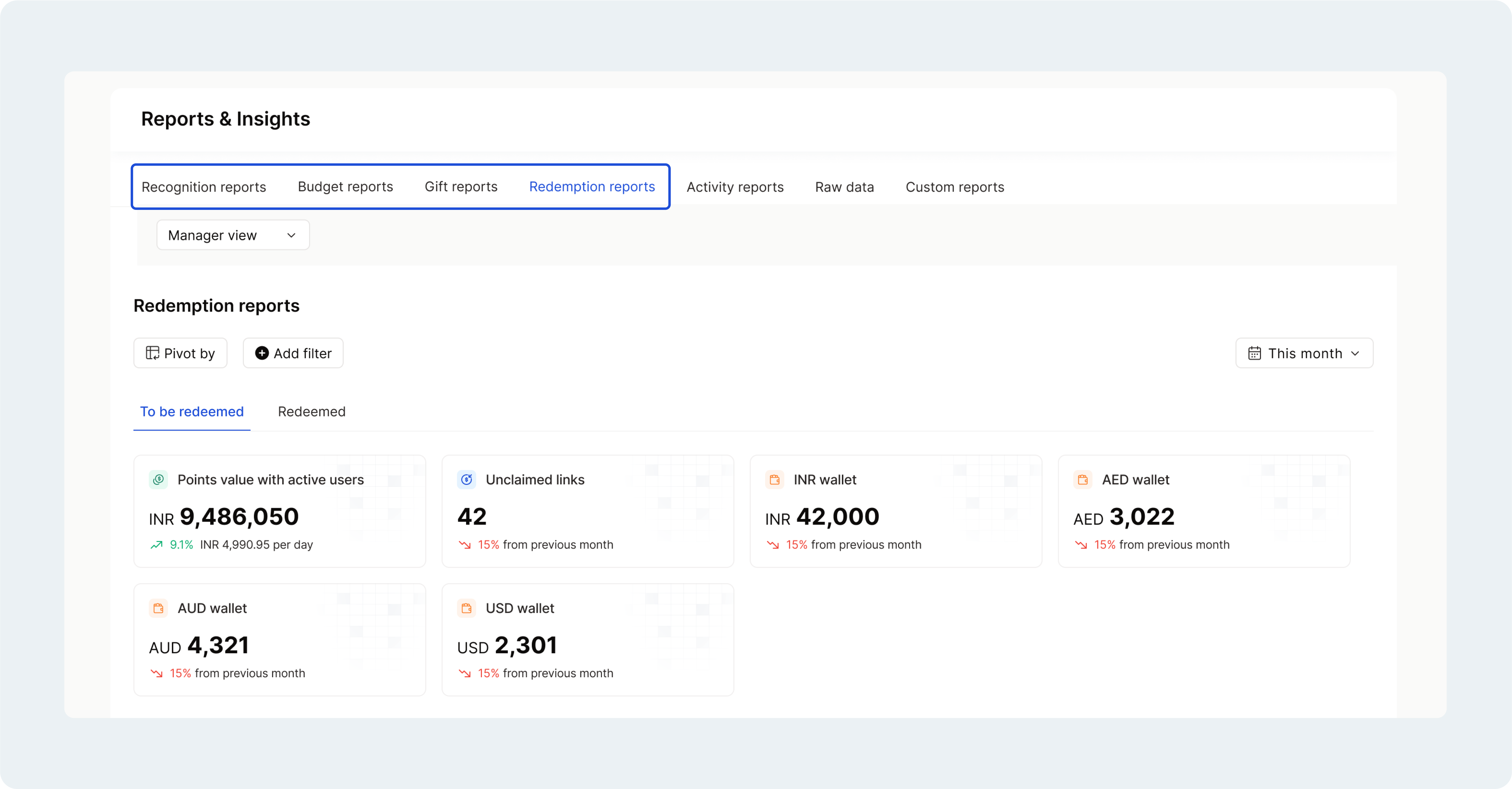Click the USD wallet icon
Viewport: 1512px width, 789px height.
pyautogui.click(x=467, y=608)
